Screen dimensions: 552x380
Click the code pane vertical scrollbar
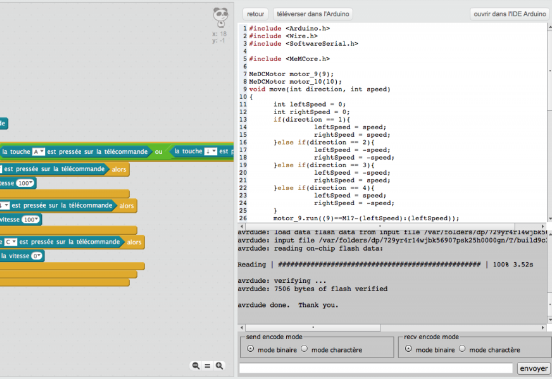pos(549,123)
